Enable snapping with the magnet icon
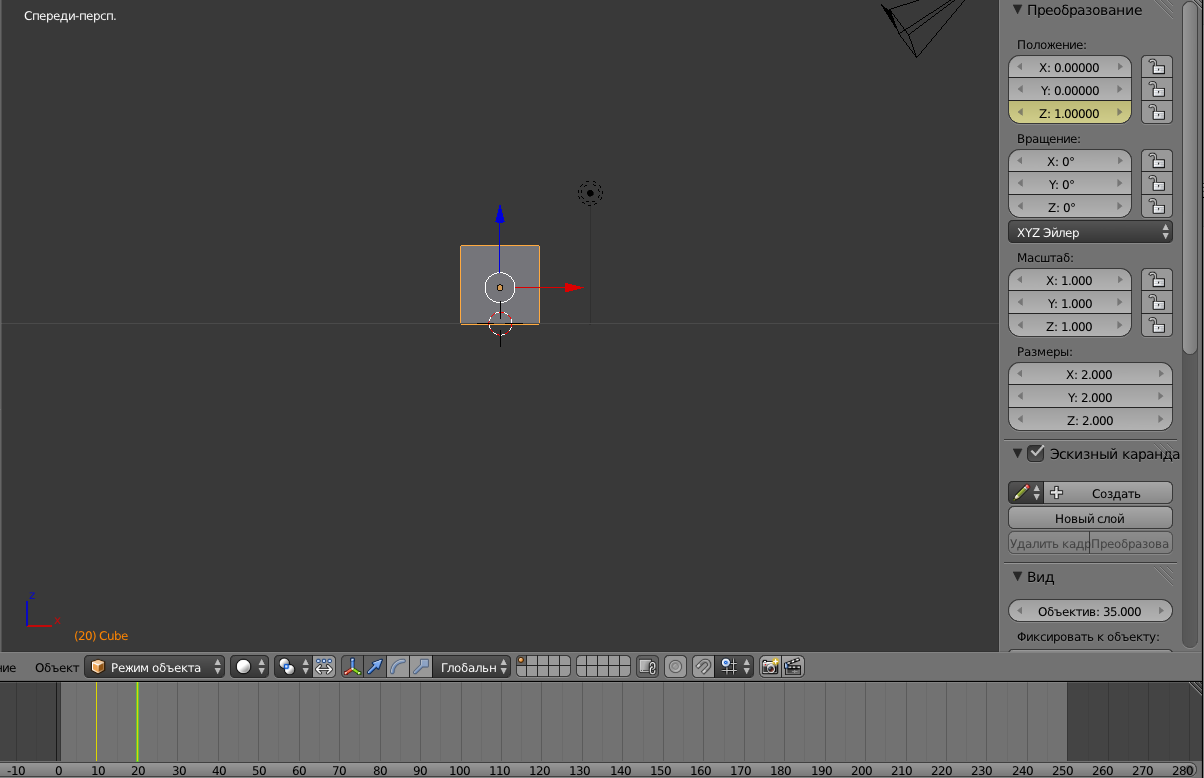This screenshot has width=1204, height=778. click(x=701, y=666)
